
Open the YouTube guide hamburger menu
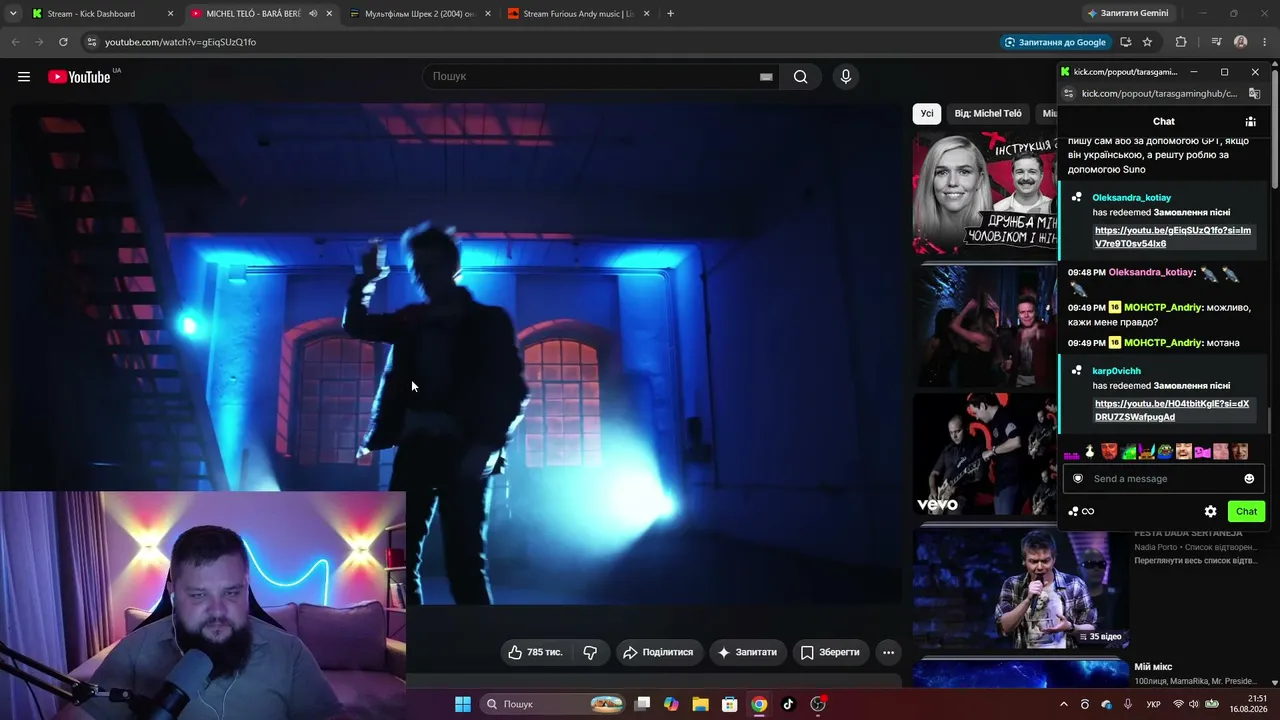tap(24, 77)
